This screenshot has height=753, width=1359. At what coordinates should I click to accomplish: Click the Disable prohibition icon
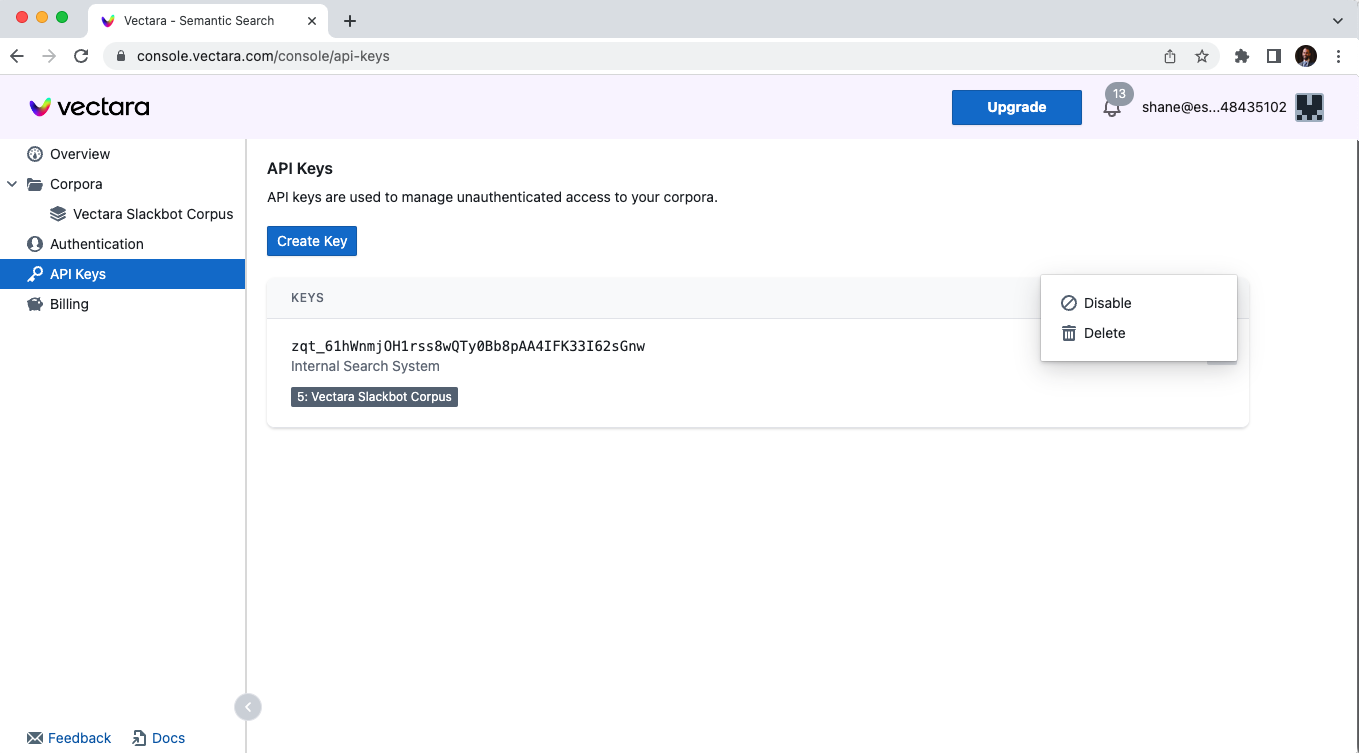[1071, 302]
